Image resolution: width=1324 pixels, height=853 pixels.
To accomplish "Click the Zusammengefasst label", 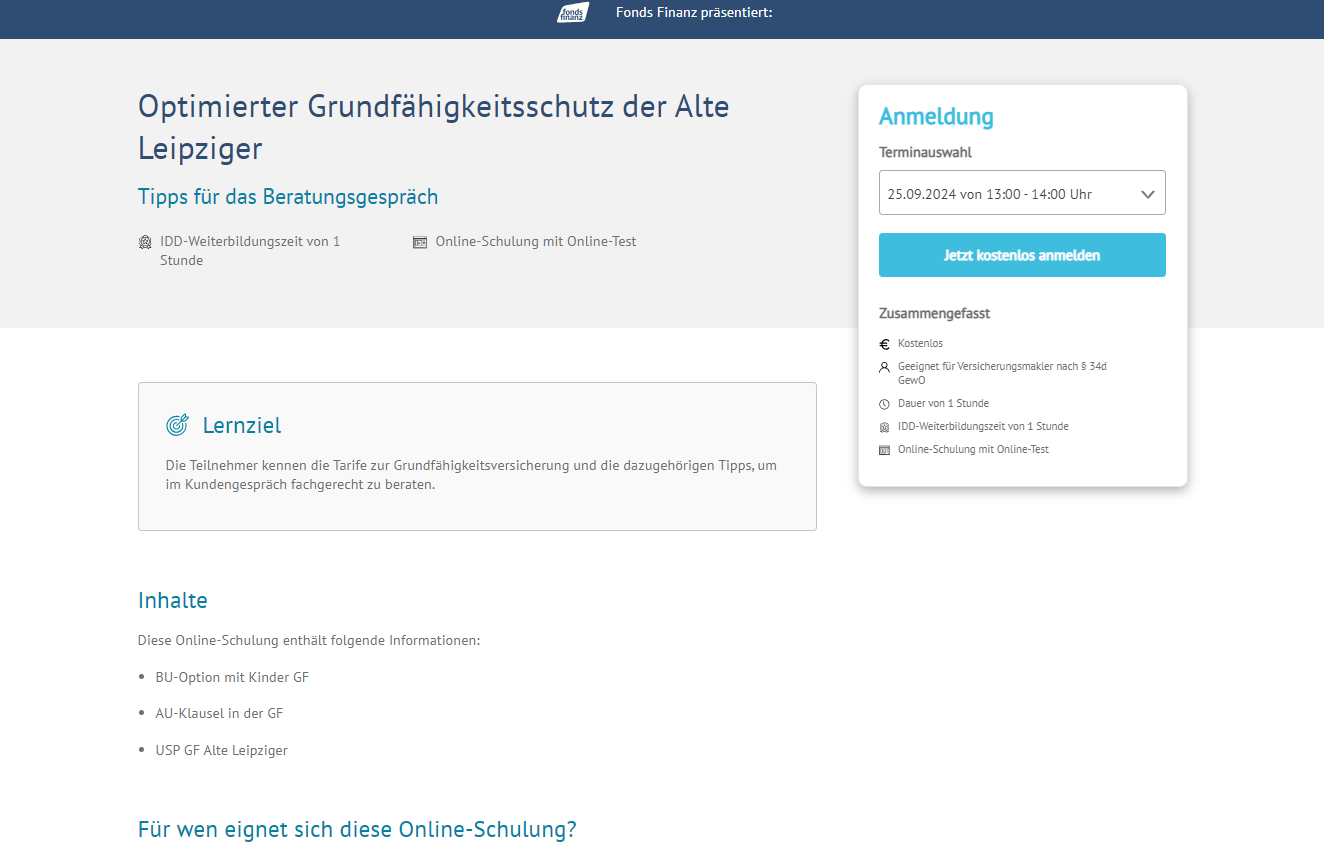I will coord(934,313).
